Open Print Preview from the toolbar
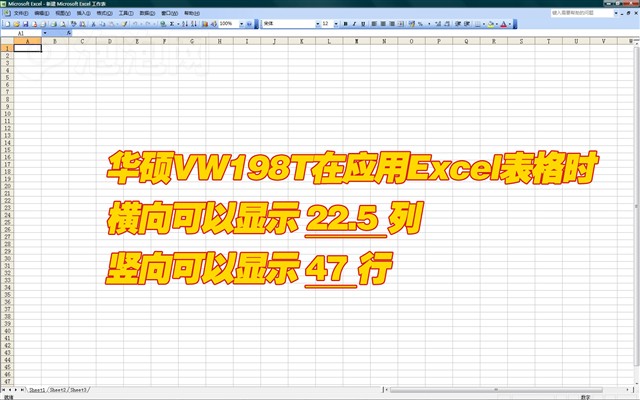 (x=62, y=24)
